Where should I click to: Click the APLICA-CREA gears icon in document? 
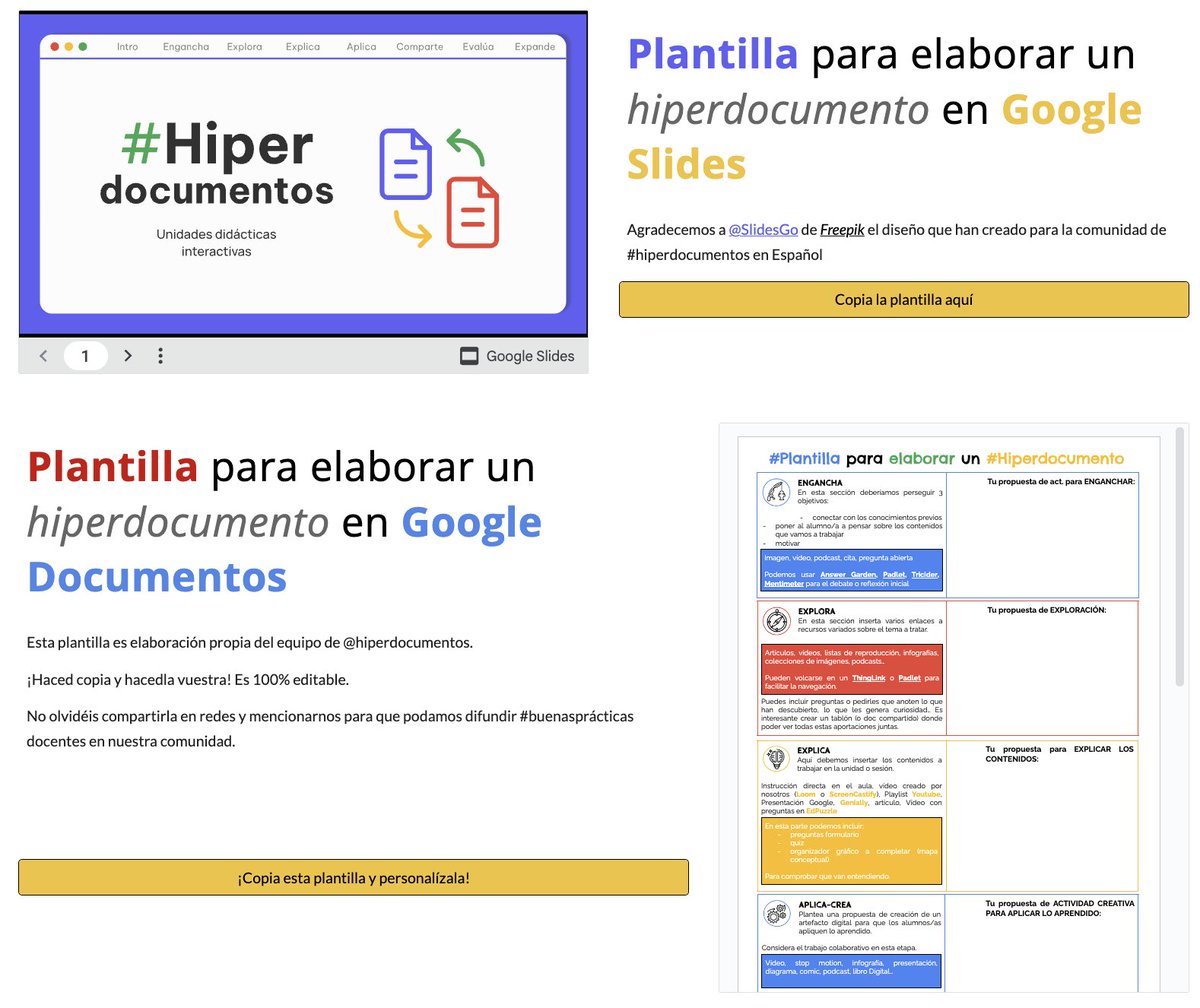point(776,912)
